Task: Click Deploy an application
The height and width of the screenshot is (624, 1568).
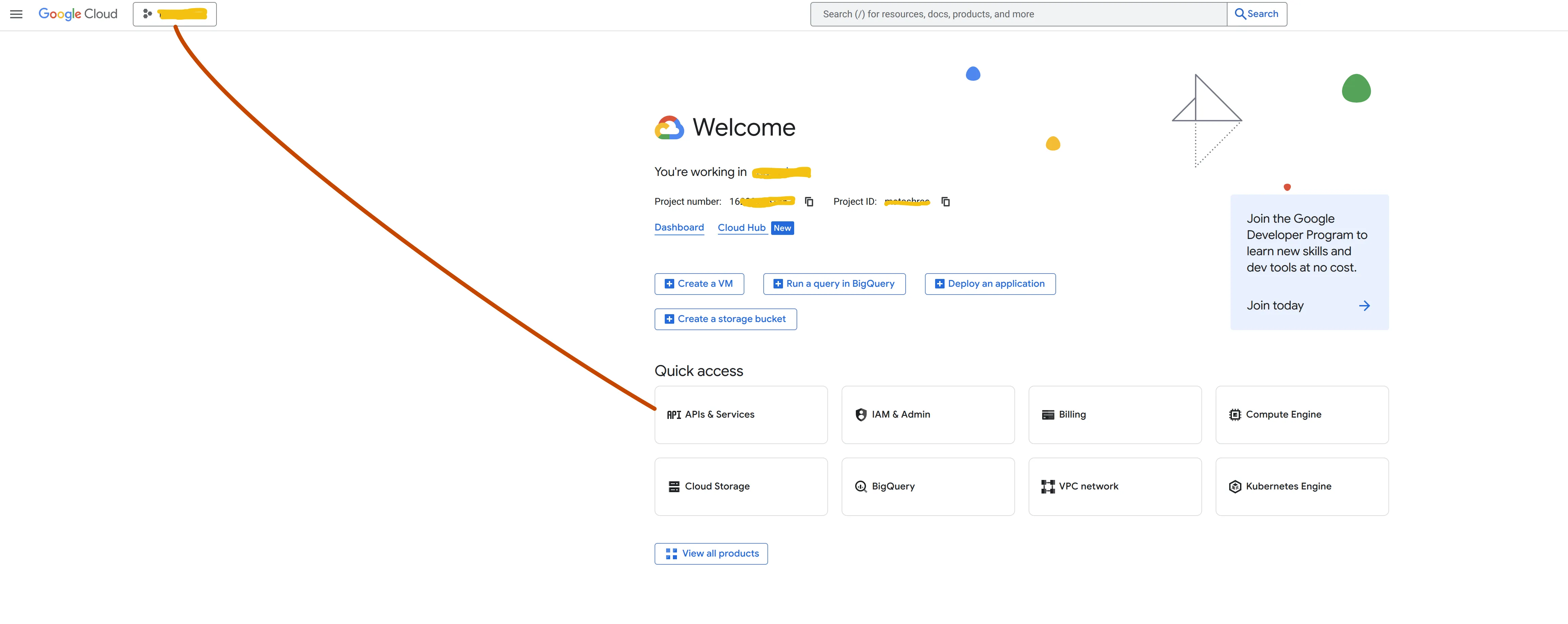Action: [x=990, y=284]
